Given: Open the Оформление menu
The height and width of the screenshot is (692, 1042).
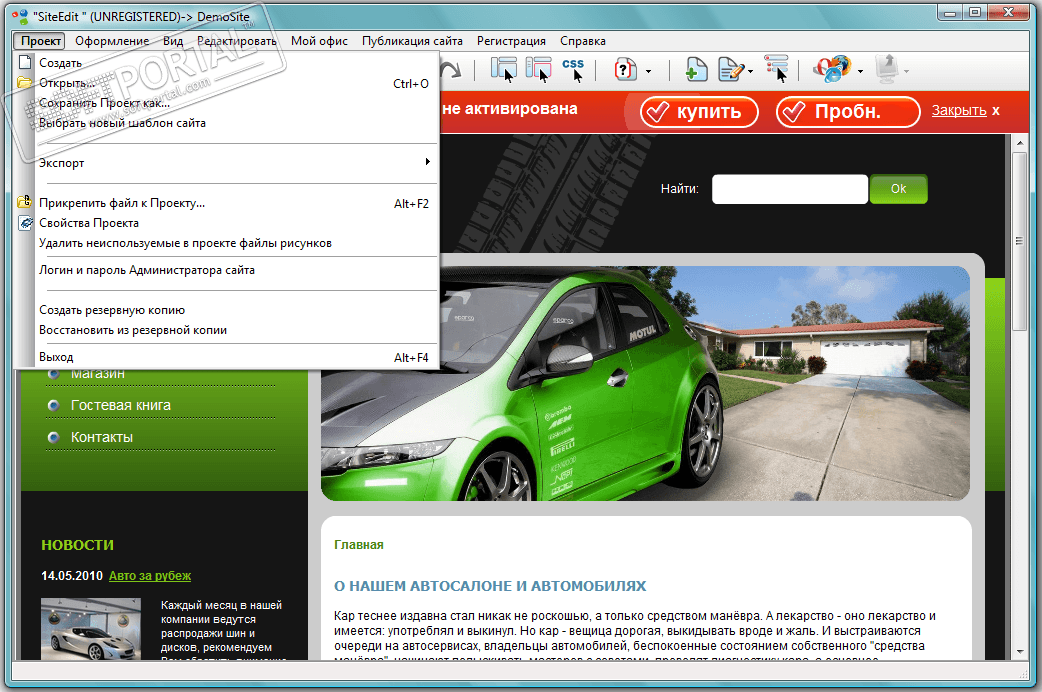Looking at the screenshot, I should click(x=112, y=41).
